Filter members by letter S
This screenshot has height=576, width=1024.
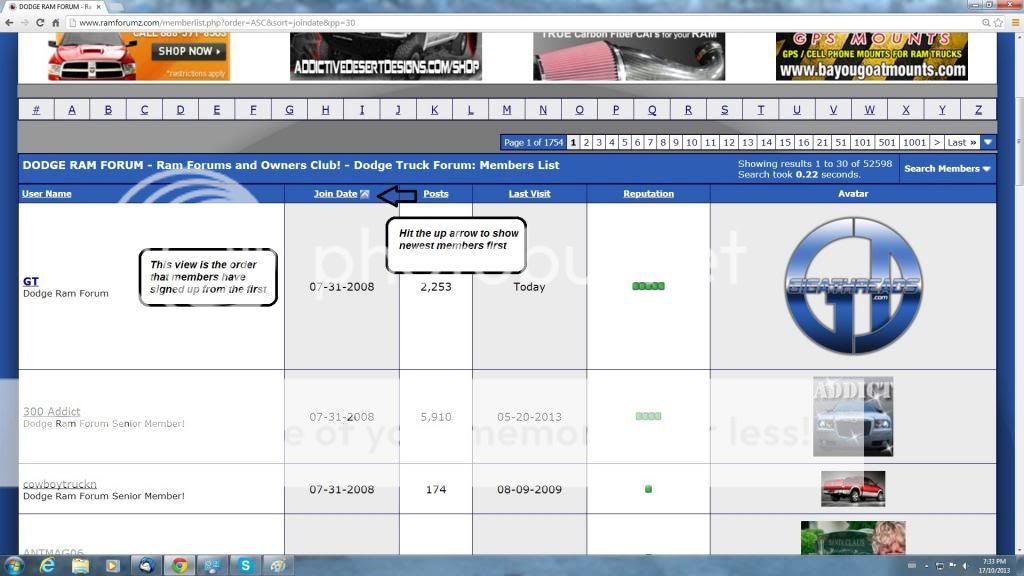[x=724, y=110]
